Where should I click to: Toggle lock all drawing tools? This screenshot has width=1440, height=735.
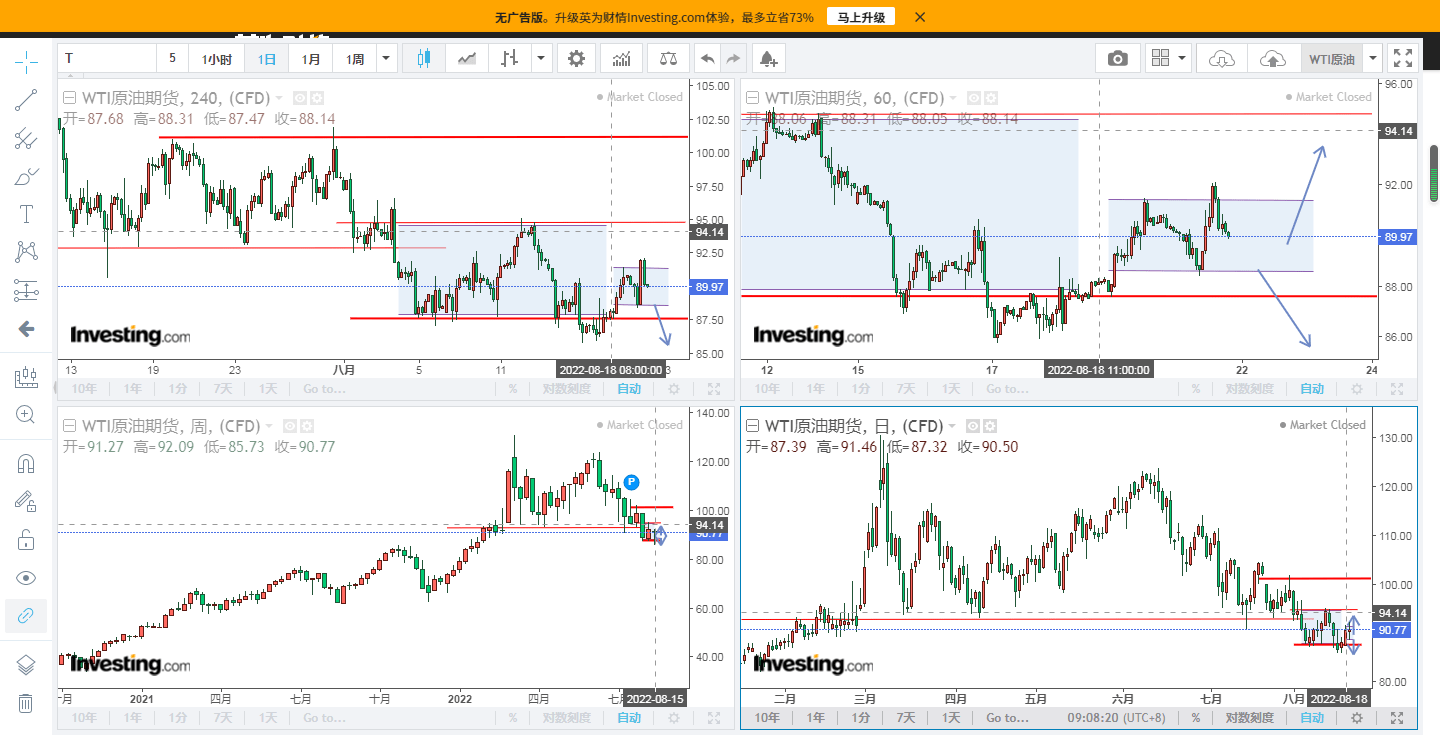[26, 540]
